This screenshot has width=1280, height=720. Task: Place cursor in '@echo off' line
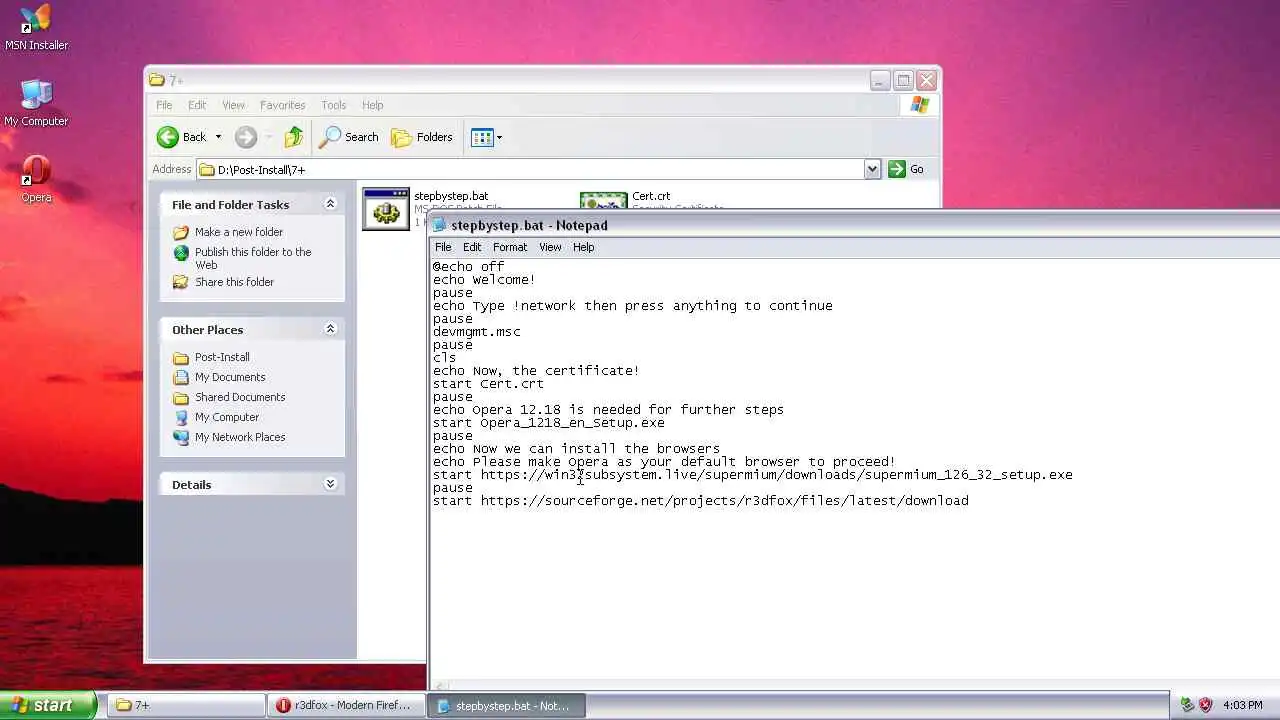point(468,267)
